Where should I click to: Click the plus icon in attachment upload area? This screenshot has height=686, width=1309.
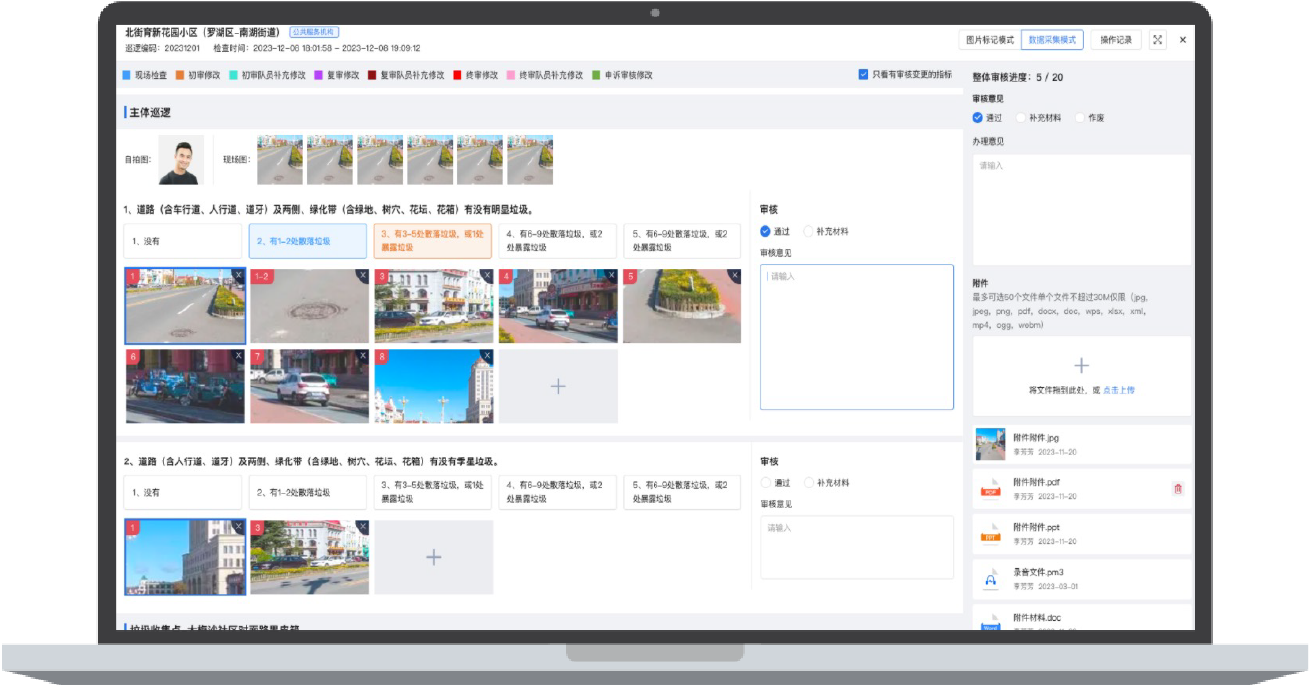1081,366
